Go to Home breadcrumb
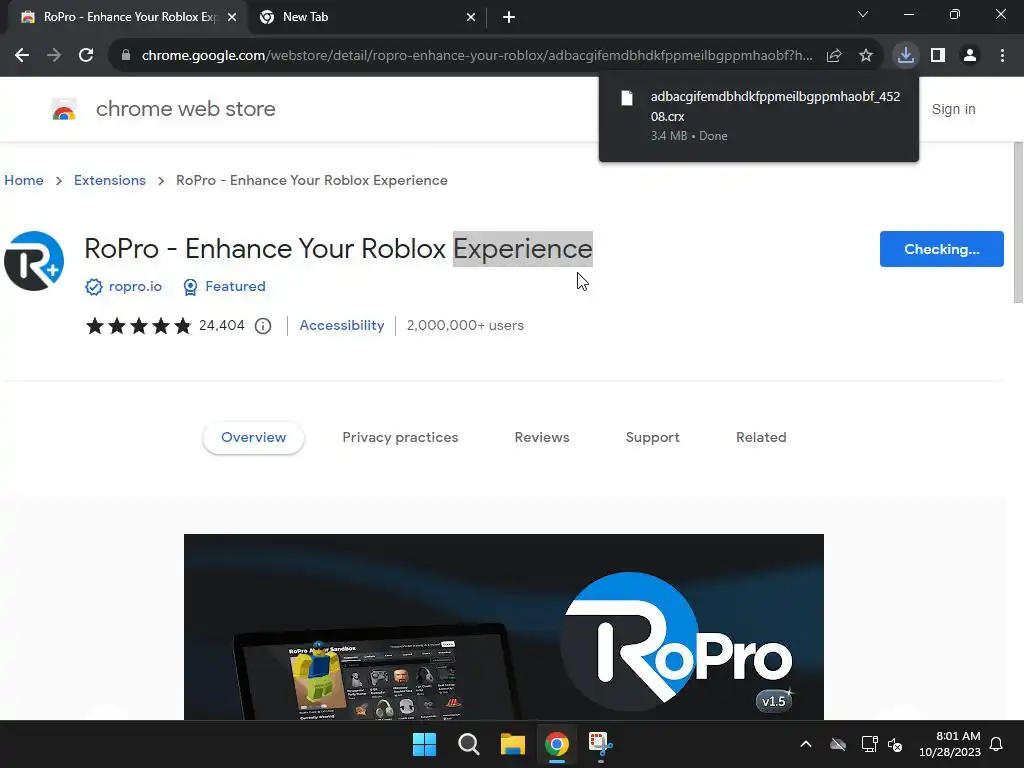This screenshot has width=1024, height=768. click(x=24, y=180)
